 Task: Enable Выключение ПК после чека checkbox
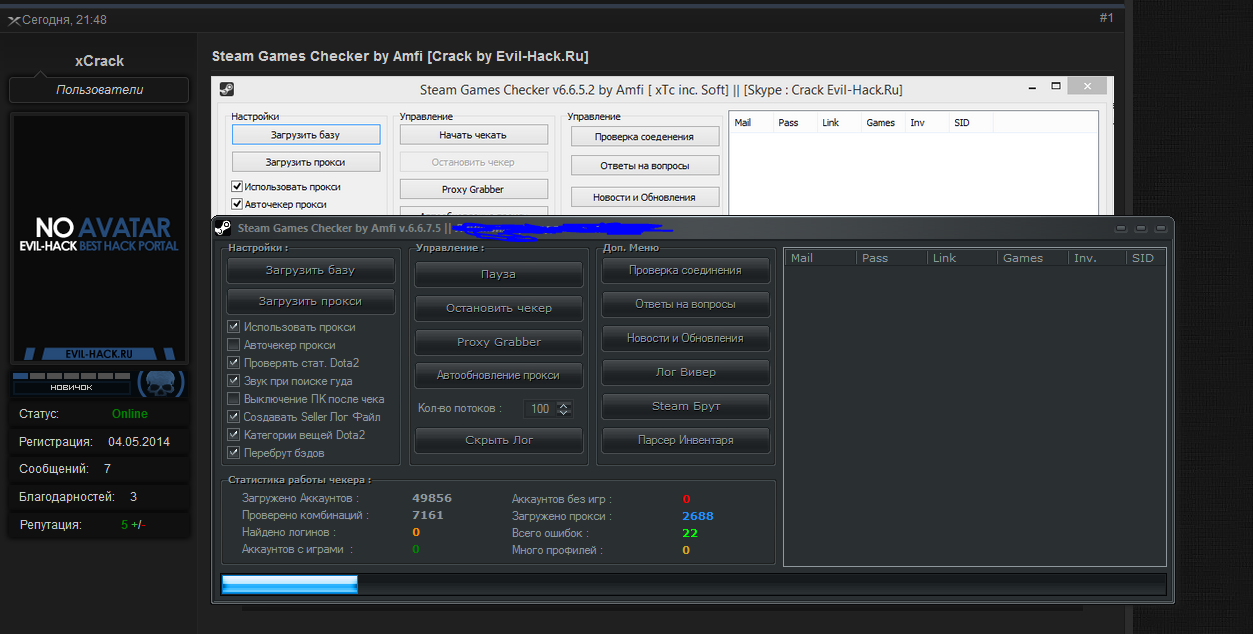coord(233,399)
